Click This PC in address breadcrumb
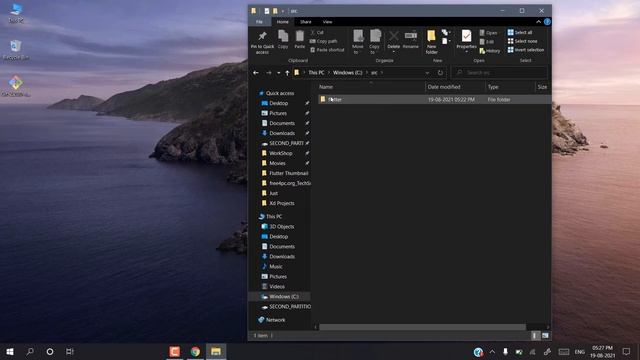Image resolution: width=640 pixels, height=360 pixels. (x=316, y=73)
